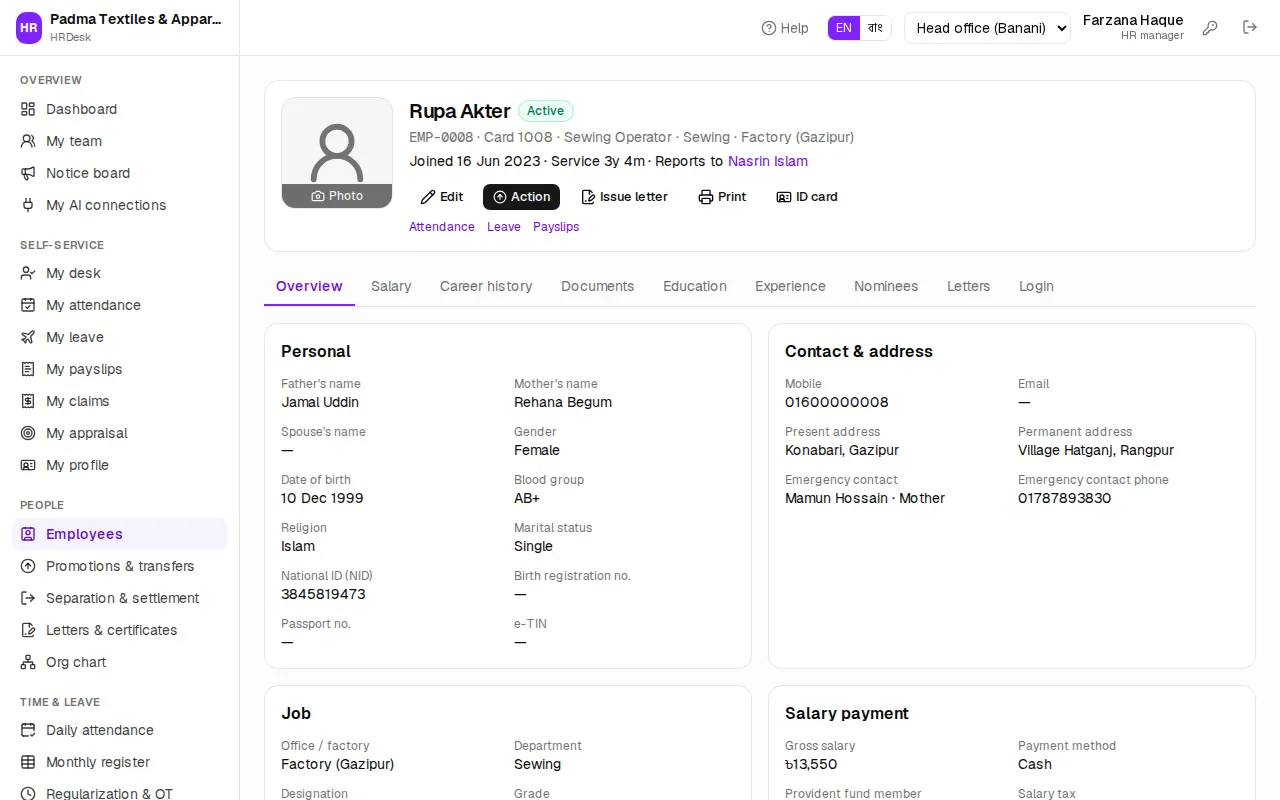Click the Help link in the header

(x=785, y=28)
